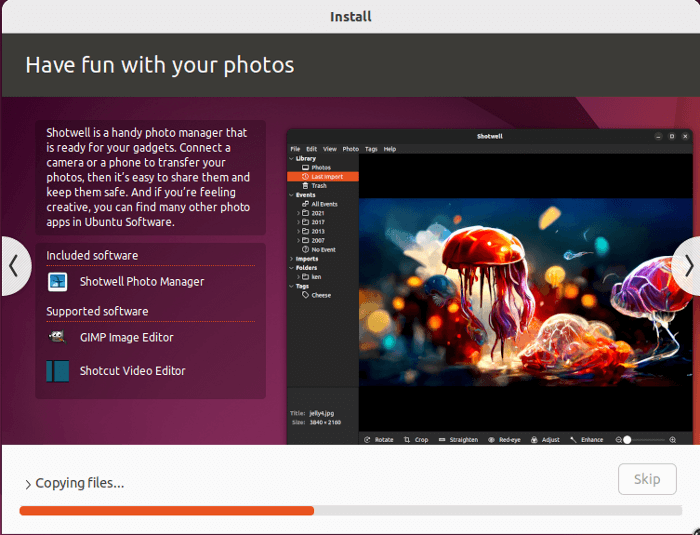Open the Edit menu in the Shotwell preview

pos(312,149)
